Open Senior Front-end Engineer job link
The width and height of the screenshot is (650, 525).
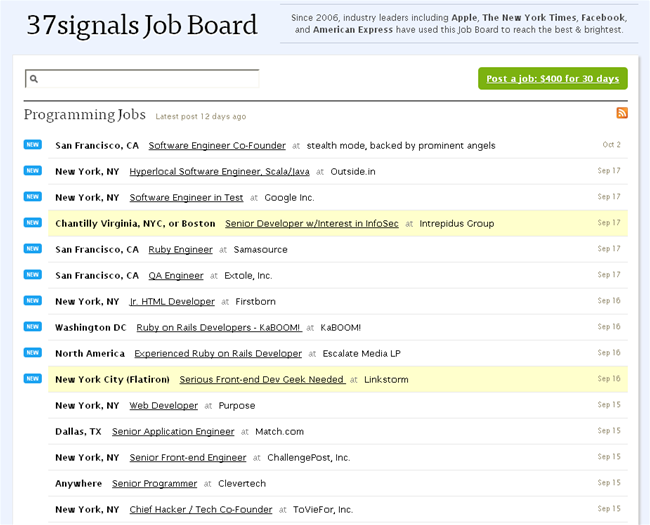tap(188, 457)
